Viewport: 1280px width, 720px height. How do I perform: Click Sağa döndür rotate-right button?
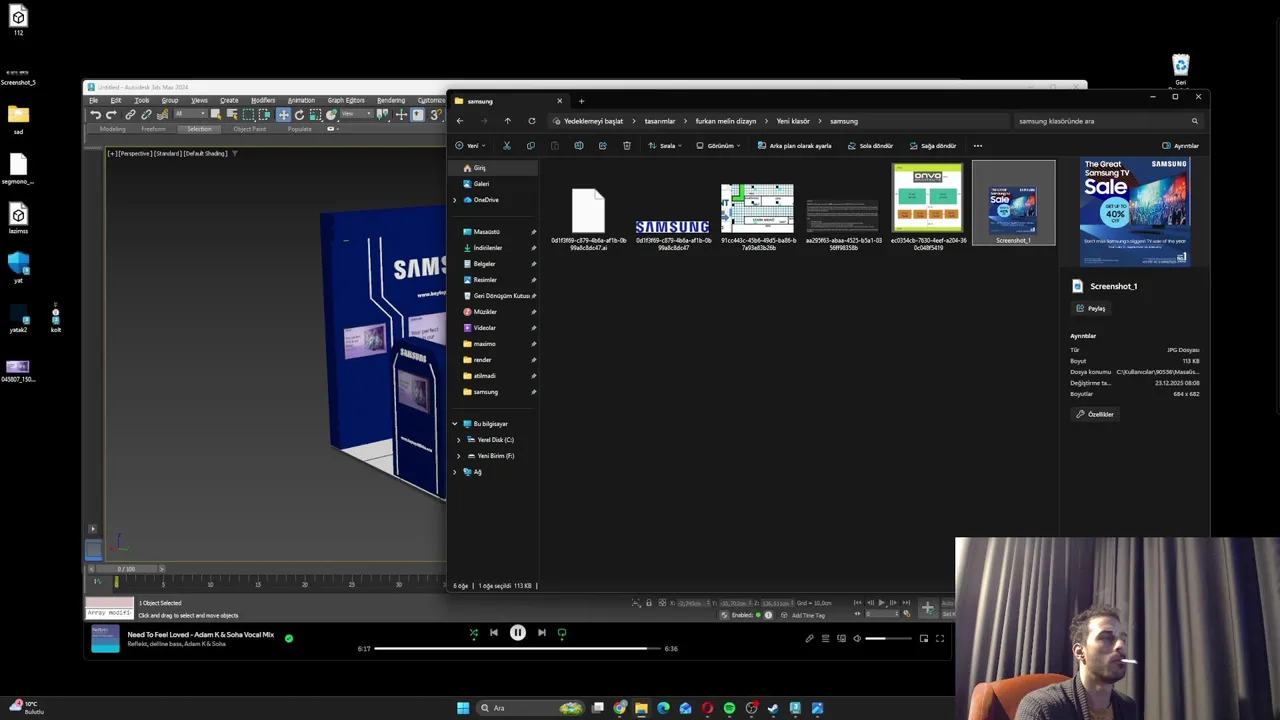pyautogui.click(x=932, y=146)
